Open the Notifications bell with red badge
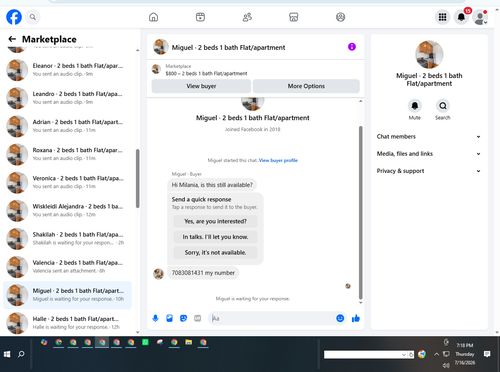 point(461,17)
